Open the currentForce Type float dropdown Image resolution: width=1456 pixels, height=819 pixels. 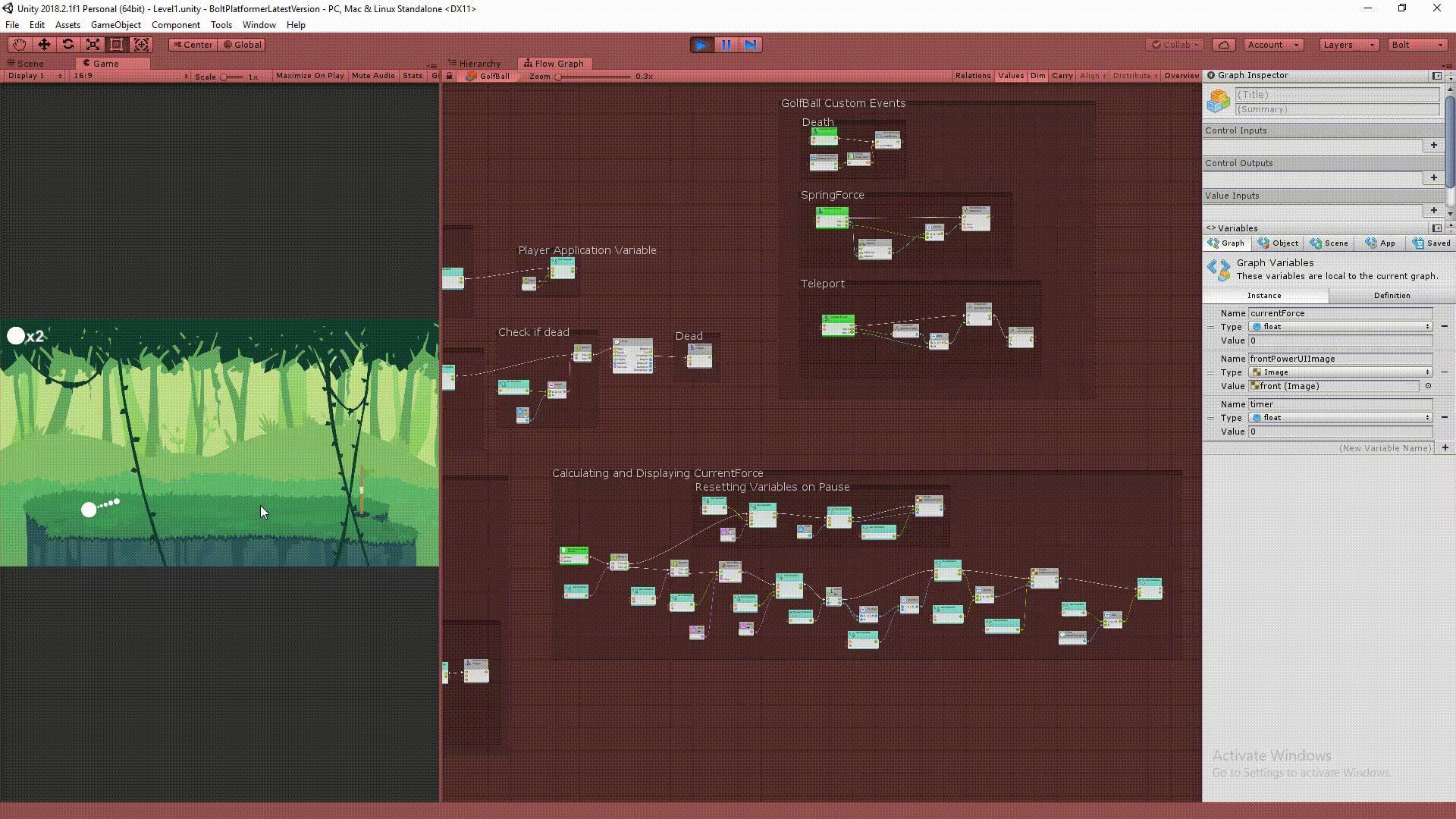tap(1340, 327)
